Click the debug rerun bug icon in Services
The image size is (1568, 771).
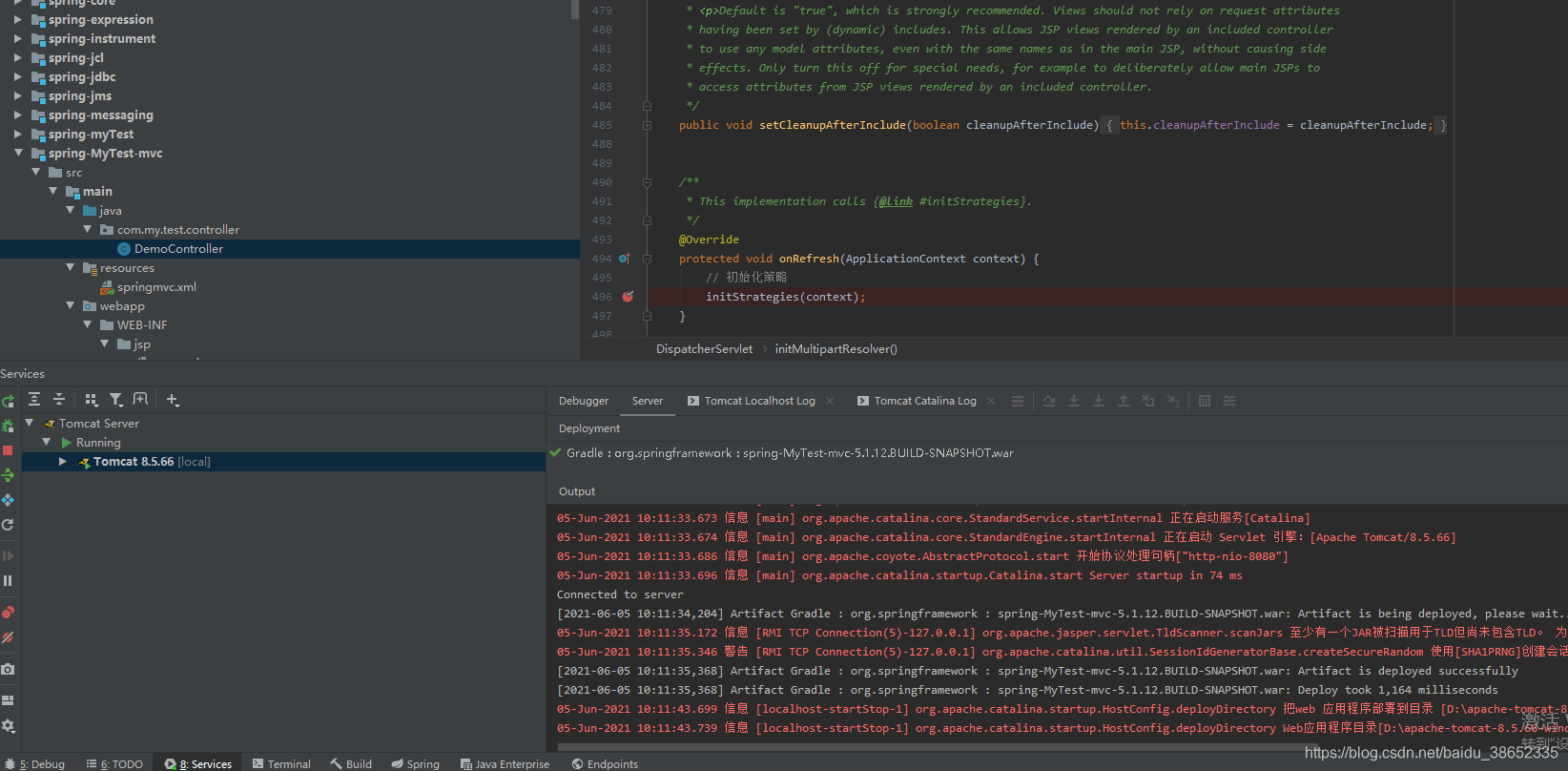click(8, 426)
